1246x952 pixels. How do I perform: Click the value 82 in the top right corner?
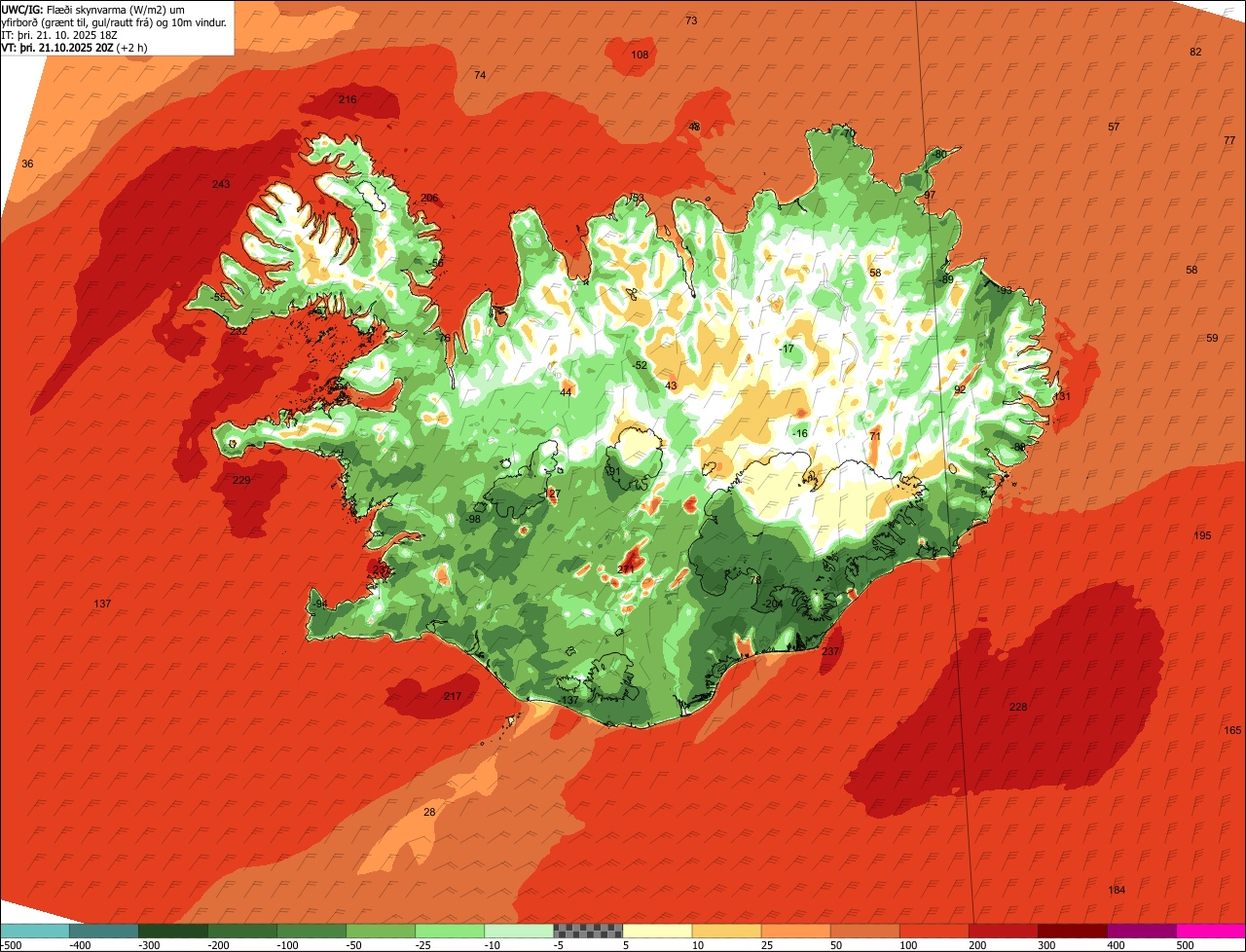[x=1196, y=53]
